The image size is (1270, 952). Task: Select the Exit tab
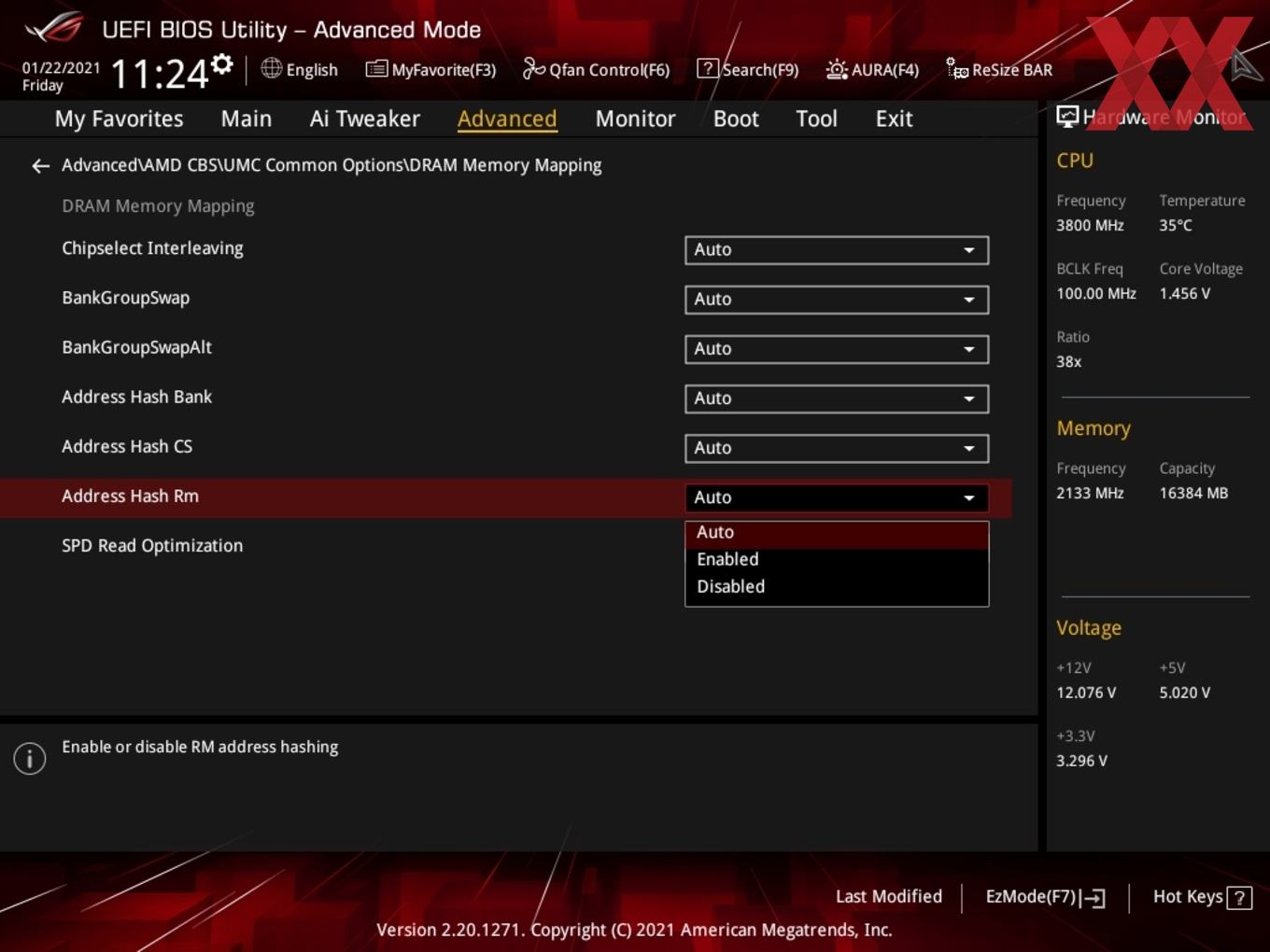(894, 119)
